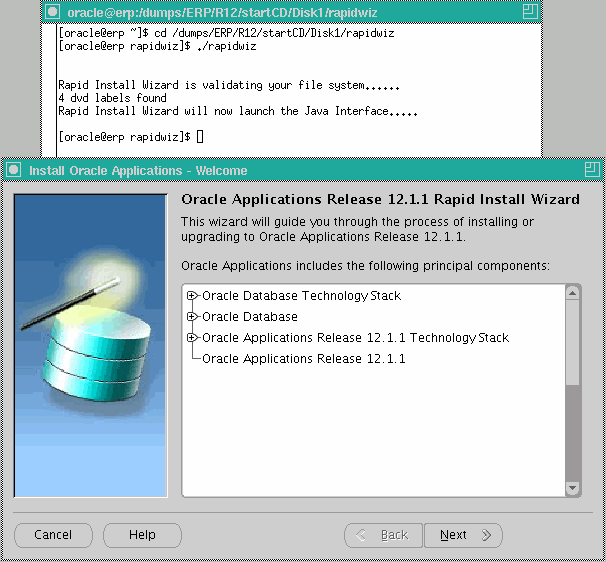The image size is (606, 562).
Task: Click '4 dvd labels found' terminal line
Action: tap(112, 98)
